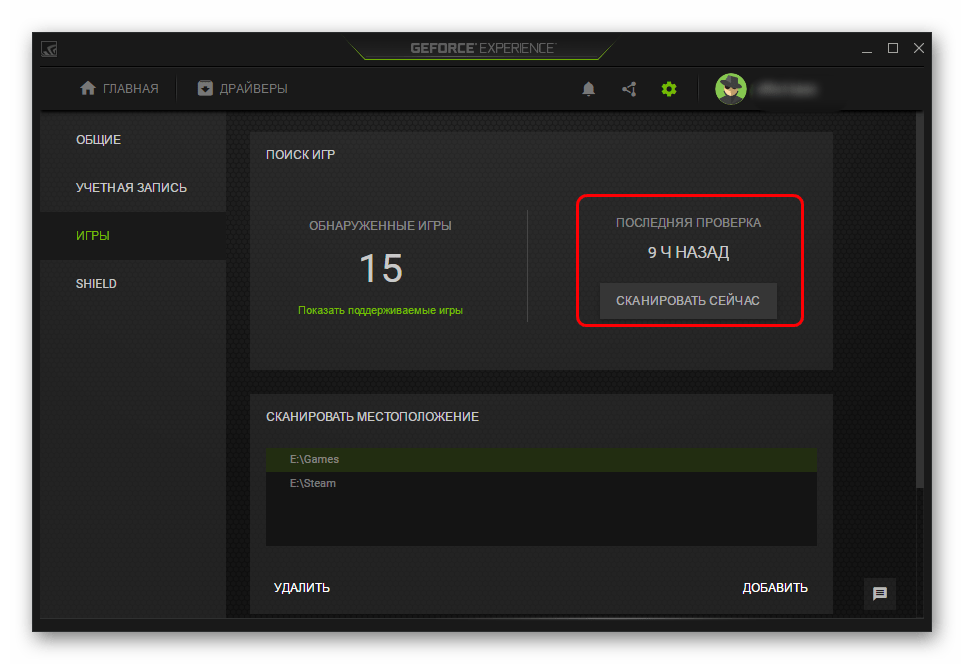Close the GeForce Experience window
964x664 pixels.
(918, 48)
